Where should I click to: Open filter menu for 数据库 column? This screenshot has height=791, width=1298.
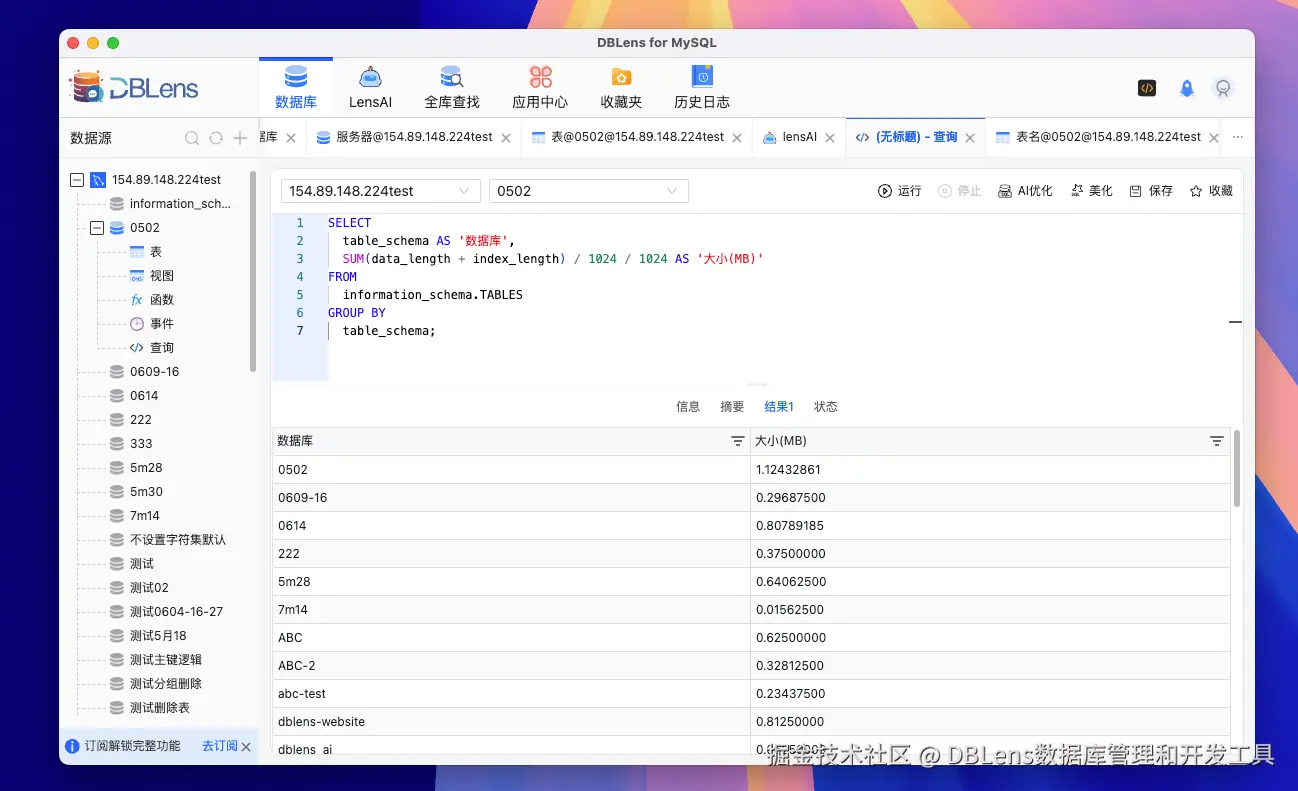tap(737, 441)
